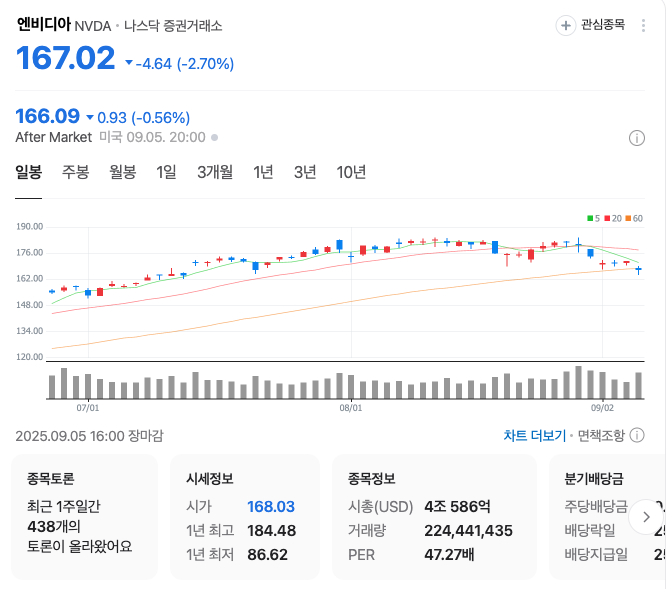The image size is (667, 589).
Task: Click the 08/01 date label on chart axis
Action: click(x=351, y=408)
